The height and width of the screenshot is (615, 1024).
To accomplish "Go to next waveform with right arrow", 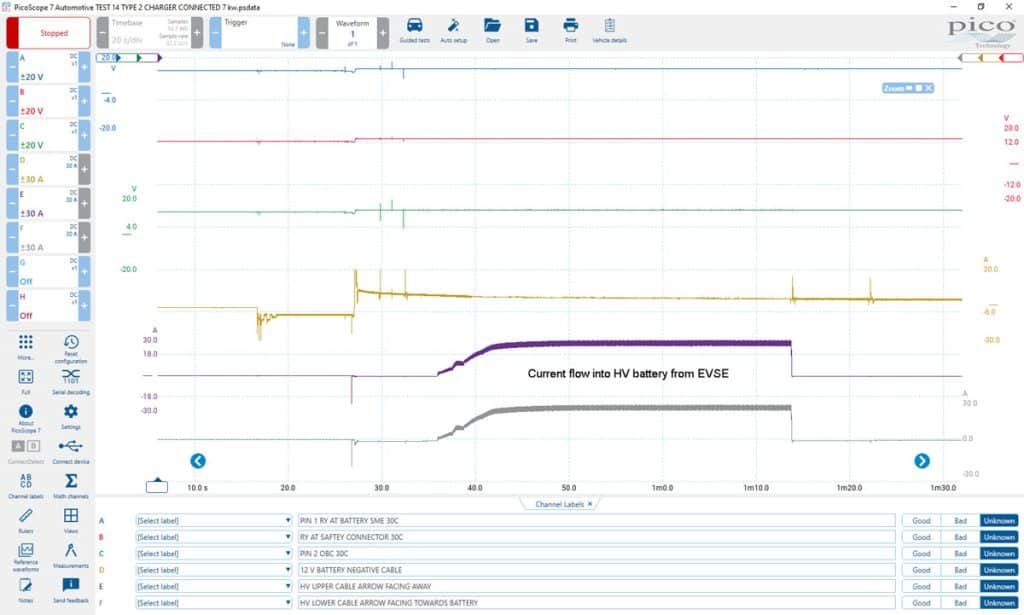I will tap(921, 461).
